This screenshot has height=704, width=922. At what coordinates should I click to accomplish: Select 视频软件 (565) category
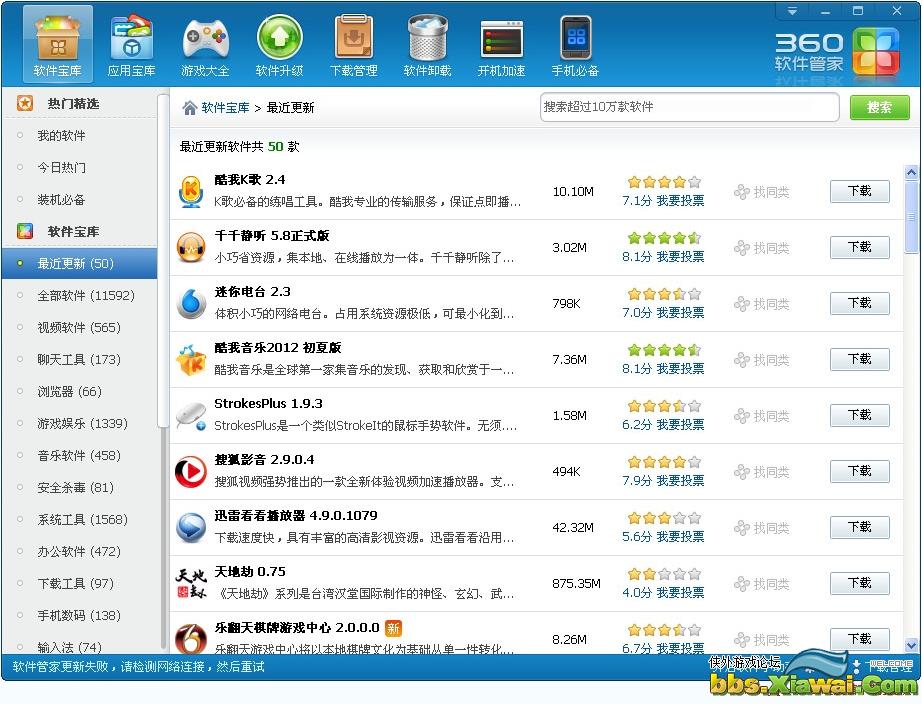coord(79,327)
